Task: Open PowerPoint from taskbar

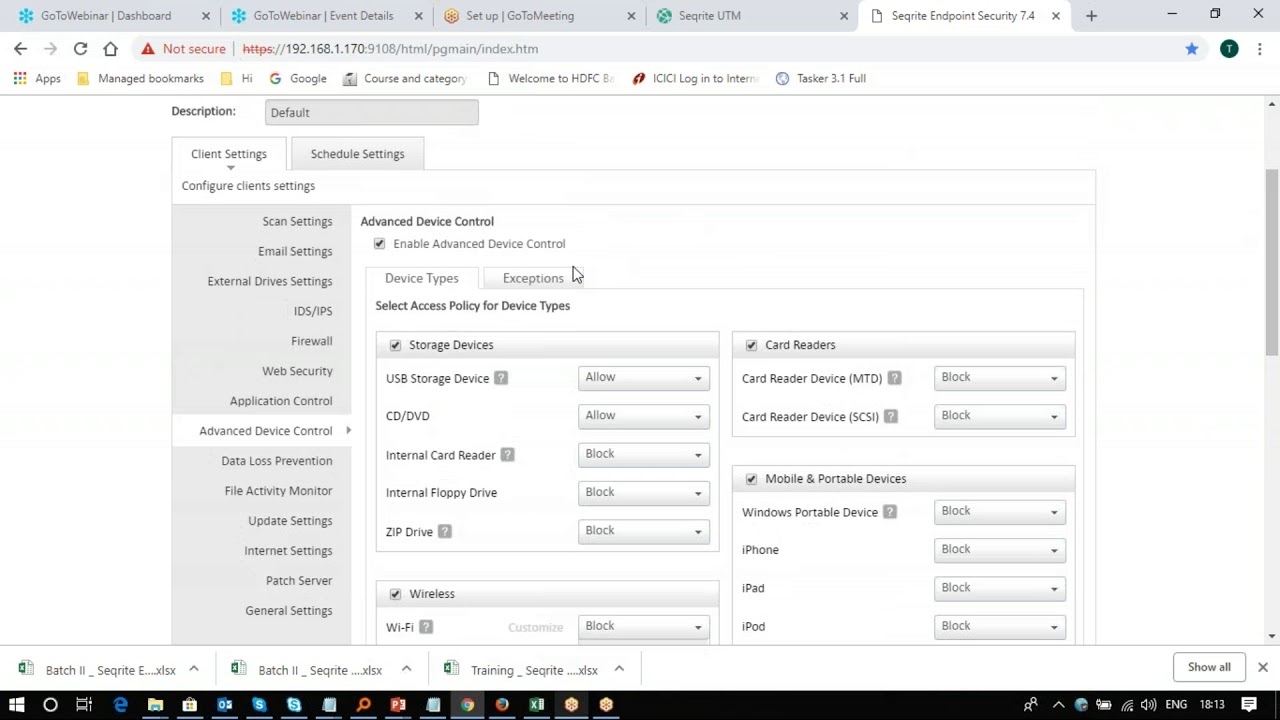Action: point(398,705)
